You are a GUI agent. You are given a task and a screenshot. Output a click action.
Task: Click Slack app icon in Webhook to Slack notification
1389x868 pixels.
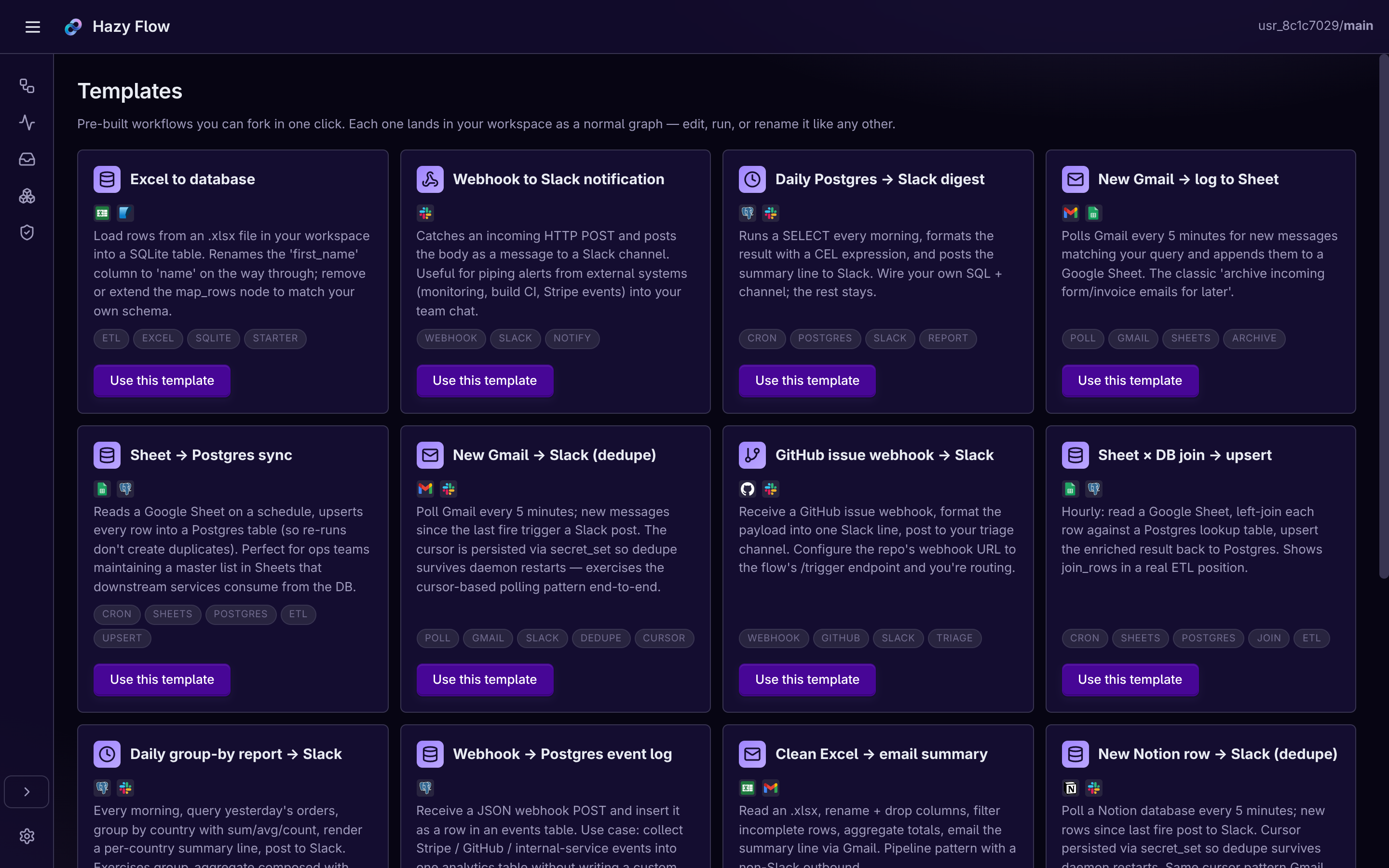[425, 213]
